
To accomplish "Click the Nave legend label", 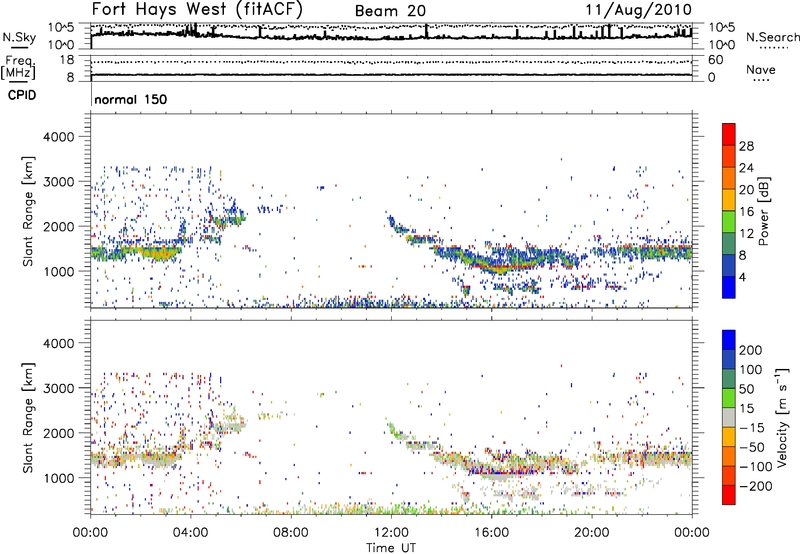I will tap(761, 69).
